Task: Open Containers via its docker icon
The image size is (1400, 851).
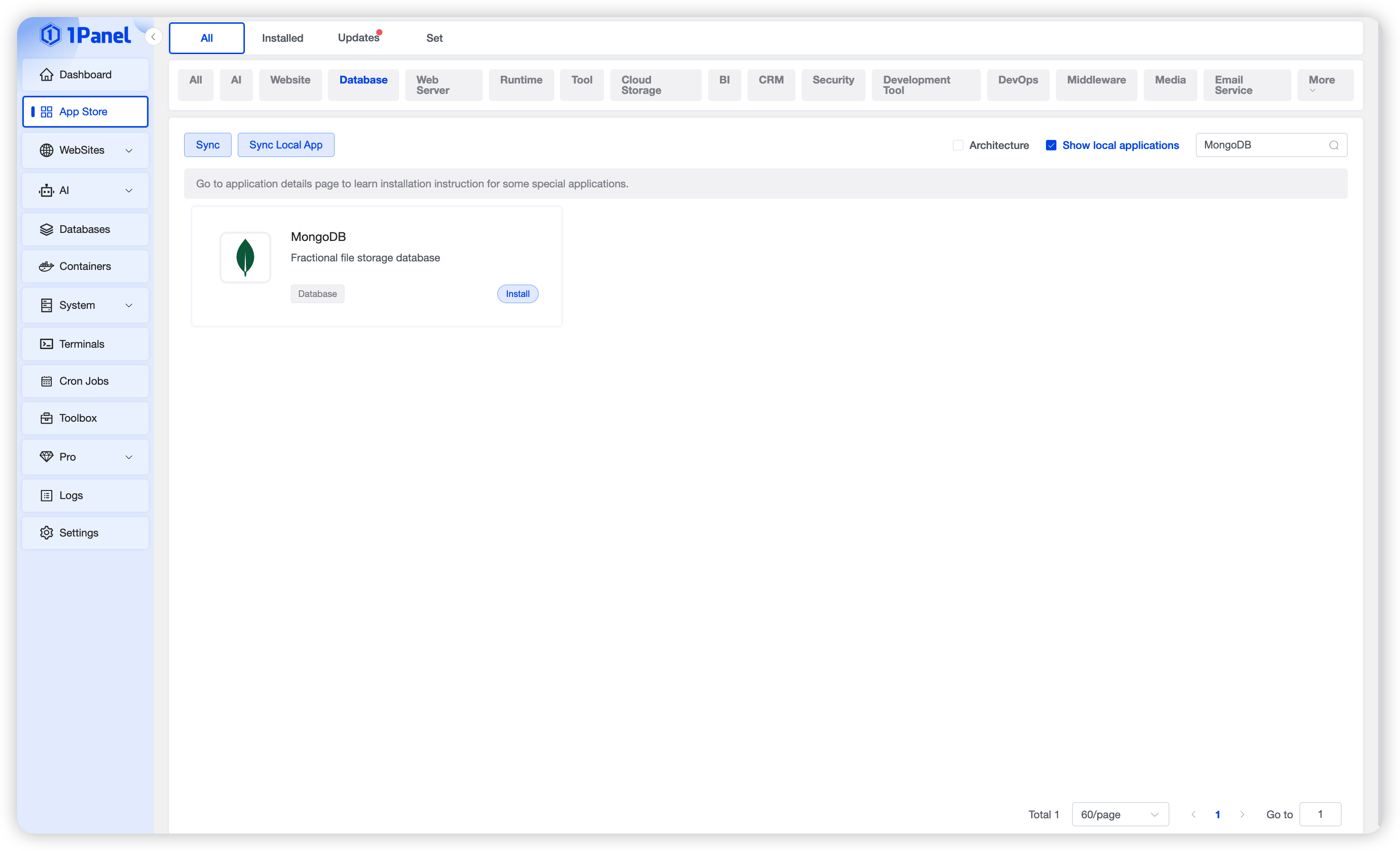Action: click(47, 266)
